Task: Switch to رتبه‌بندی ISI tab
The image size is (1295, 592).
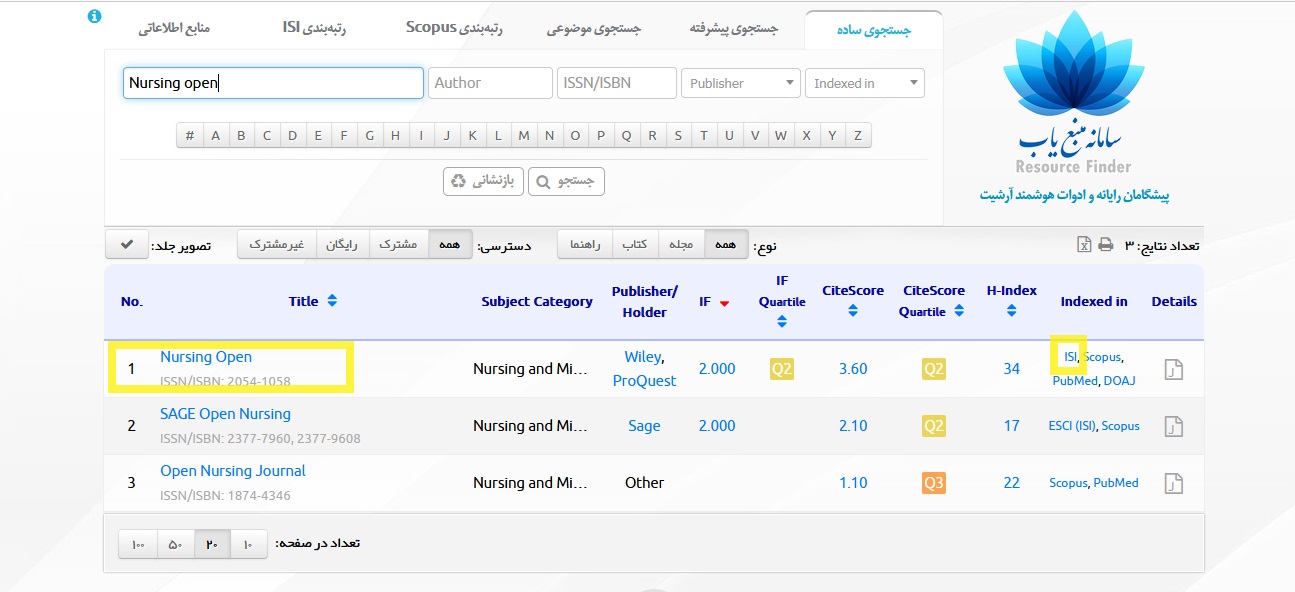Action: [314, 28]
